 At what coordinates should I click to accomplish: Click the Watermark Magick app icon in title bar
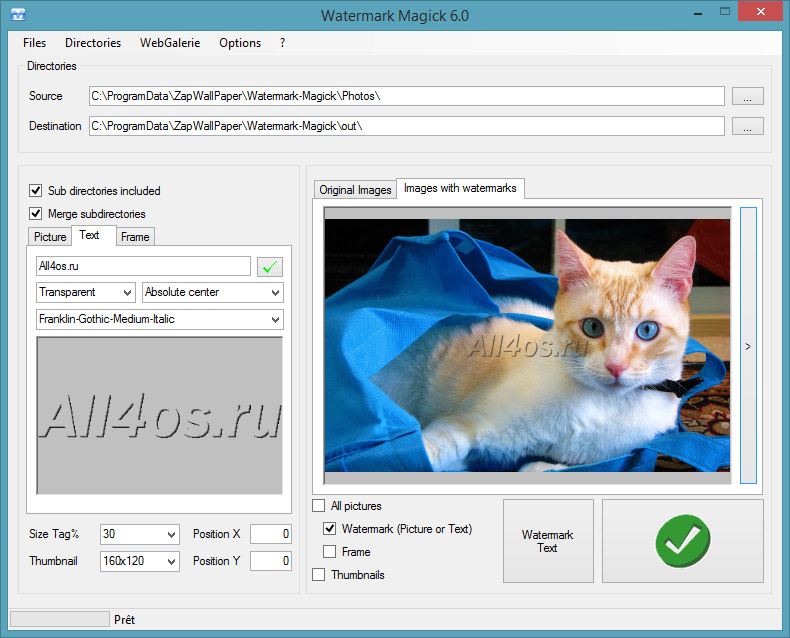point(18,15)
